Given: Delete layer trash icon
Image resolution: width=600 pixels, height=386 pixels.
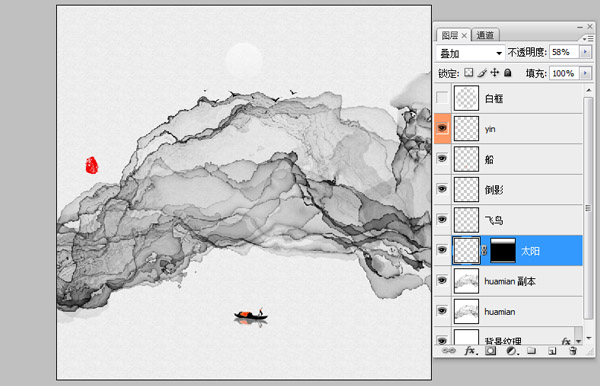Looking at the screenshot, I should 572,351.
